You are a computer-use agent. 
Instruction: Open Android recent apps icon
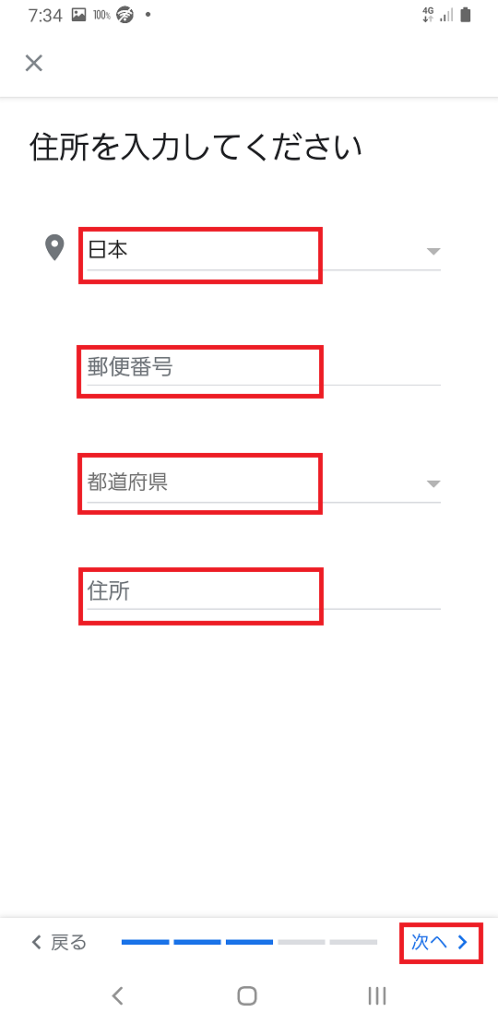377,995
